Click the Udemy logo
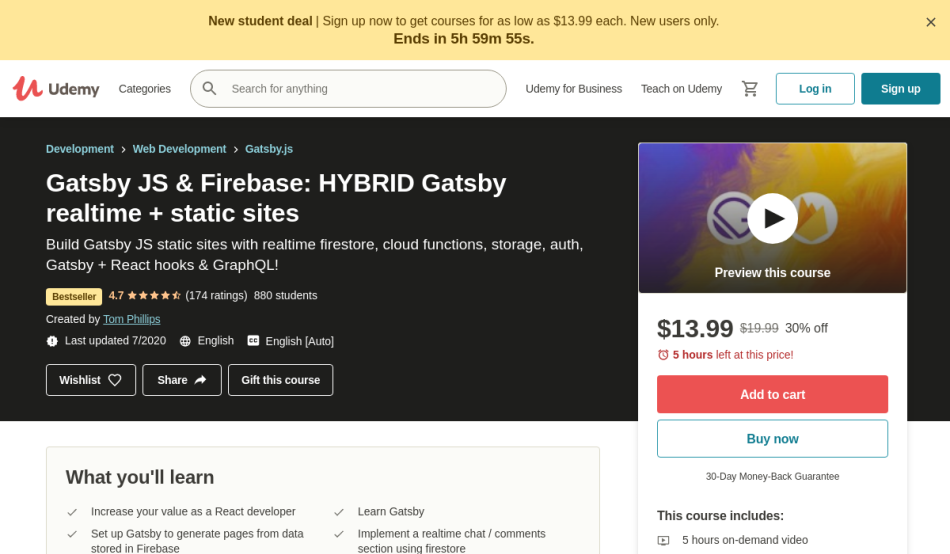 (x=56, y=88)
